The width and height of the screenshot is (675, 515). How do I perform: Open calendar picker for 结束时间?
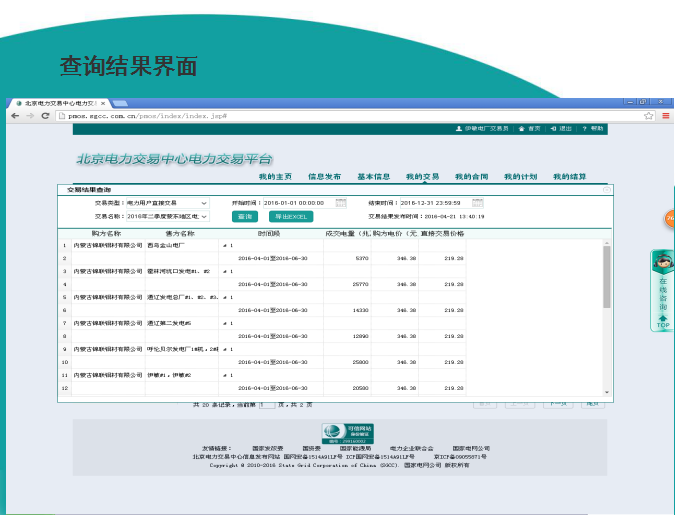point(478,203)
